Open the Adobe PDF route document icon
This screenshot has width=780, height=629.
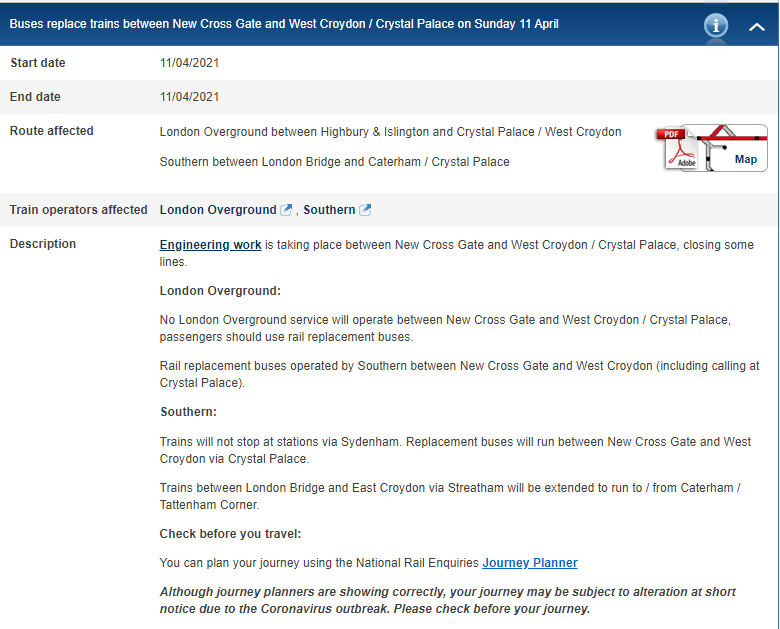coord(680,149)
